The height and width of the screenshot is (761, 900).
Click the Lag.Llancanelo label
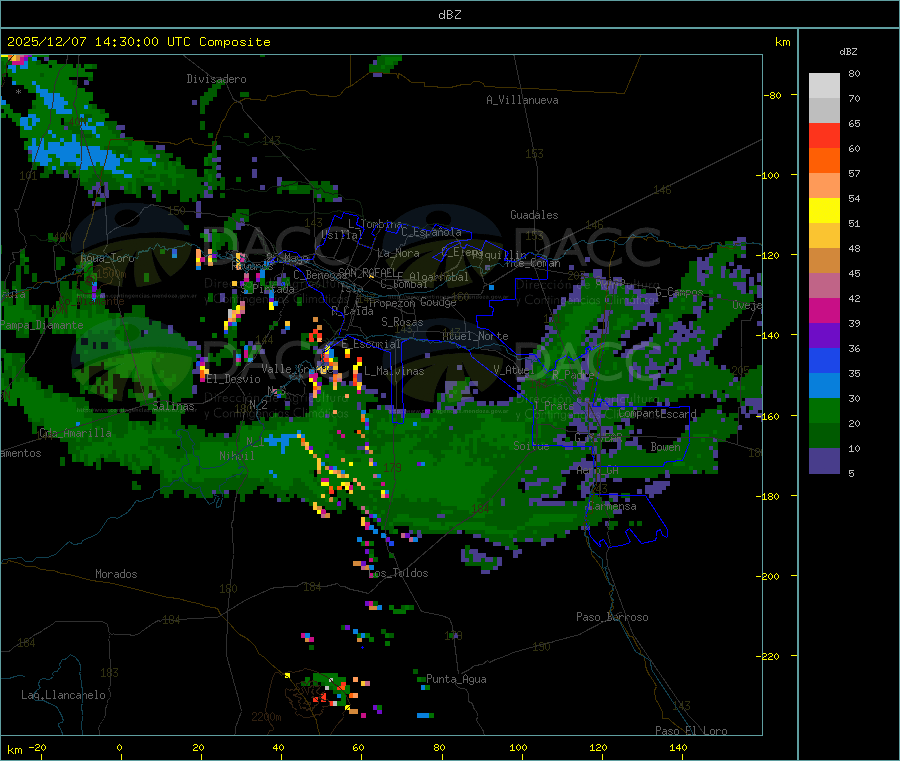pos(64,695)
